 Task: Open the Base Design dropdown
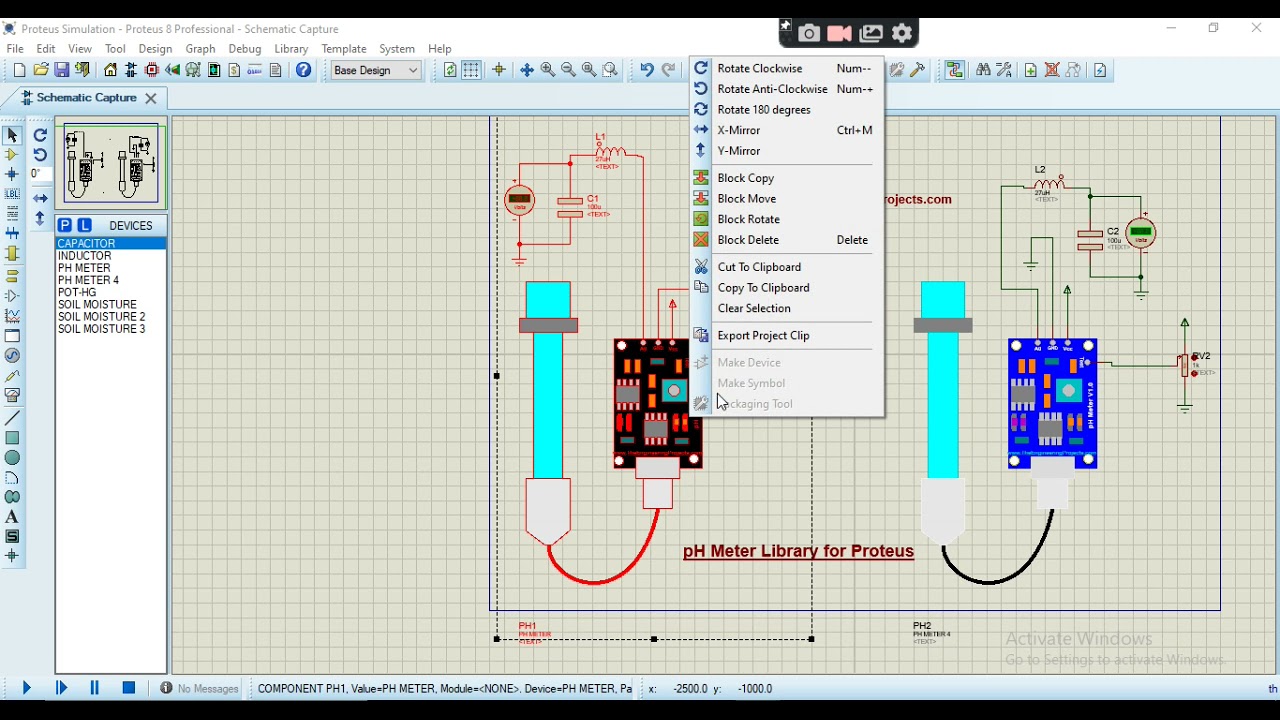[x=376, y=70]
